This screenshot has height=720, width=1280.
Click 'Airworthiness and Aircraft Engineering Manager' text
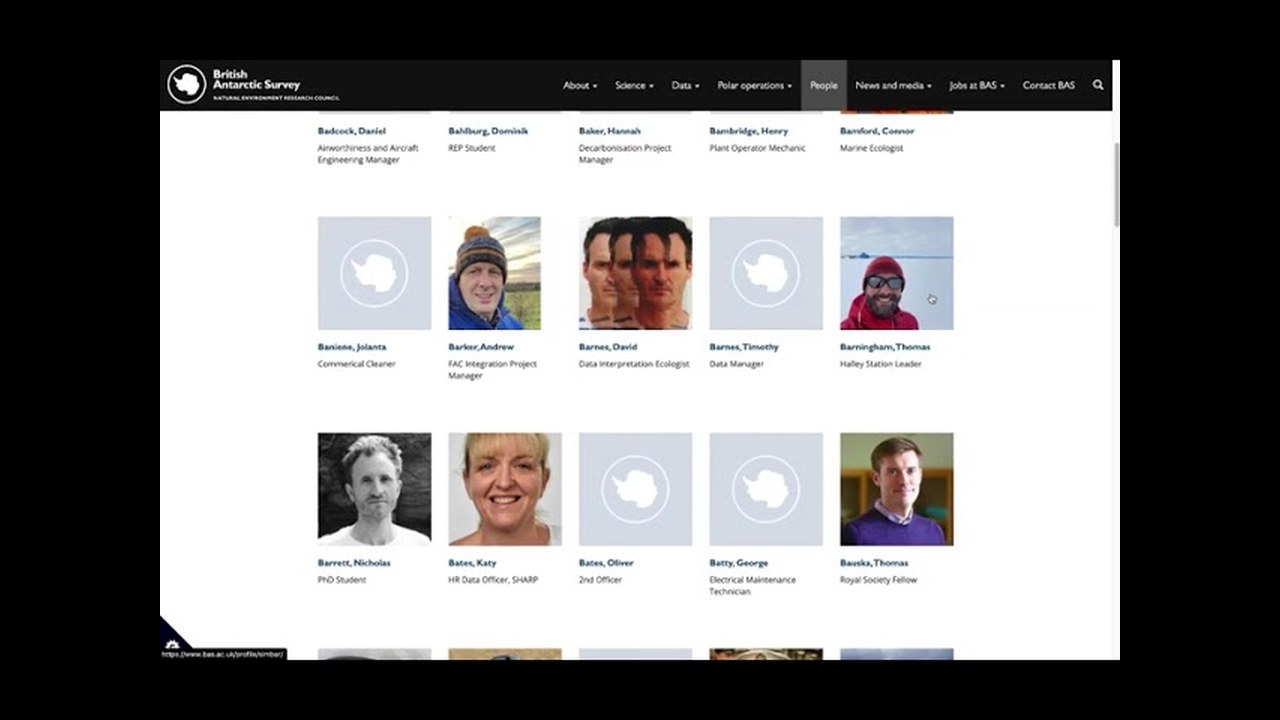tap(368, 154)
